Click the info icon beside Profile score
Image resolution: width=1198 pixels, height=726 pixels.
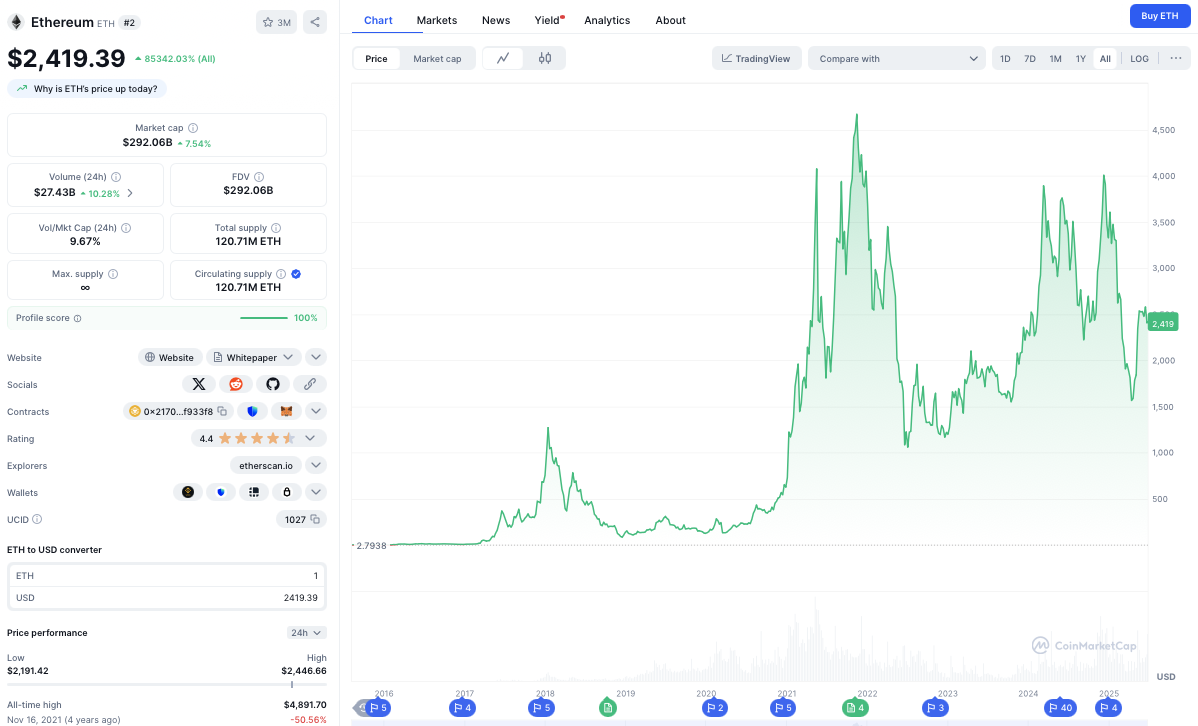pos(77,318)
